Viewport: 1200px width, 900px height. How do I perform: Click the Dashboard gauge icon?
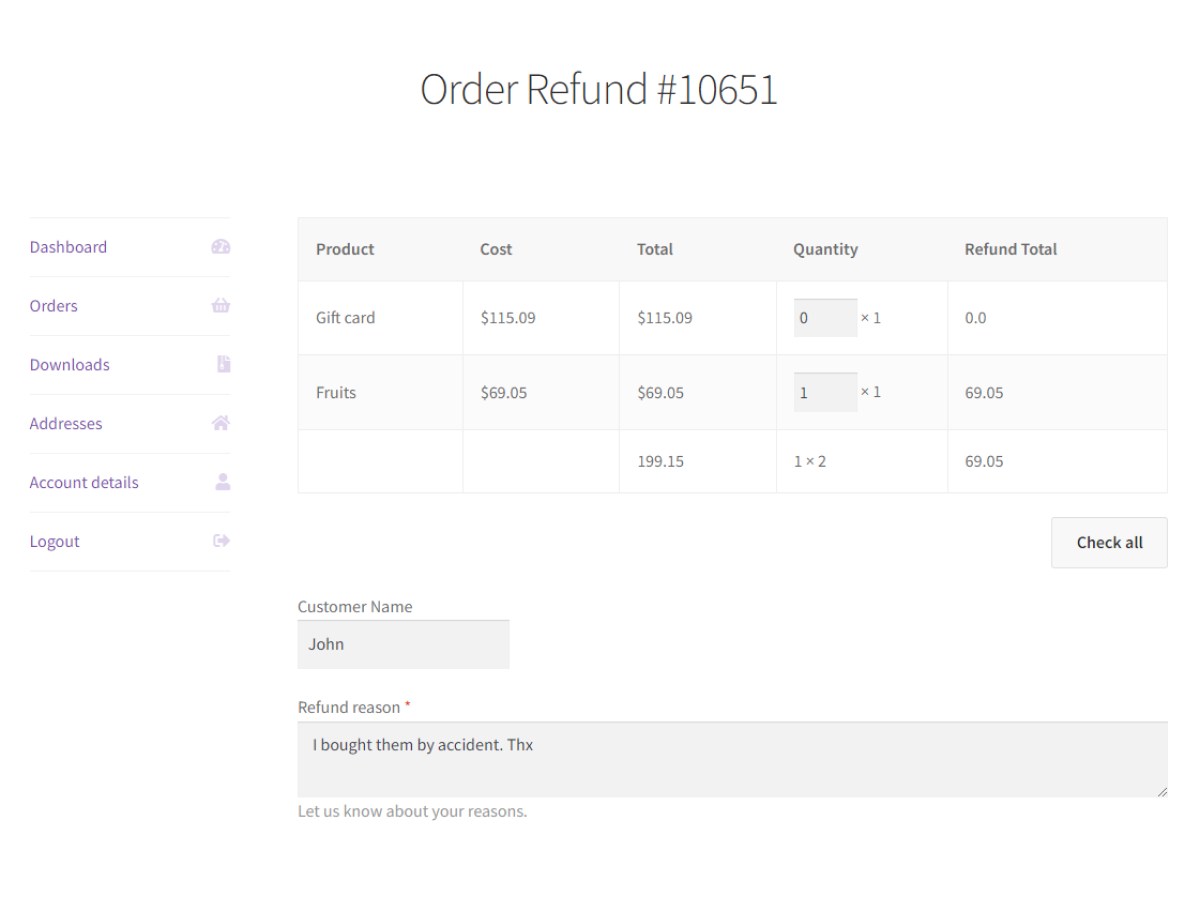(x=221, y=247)
